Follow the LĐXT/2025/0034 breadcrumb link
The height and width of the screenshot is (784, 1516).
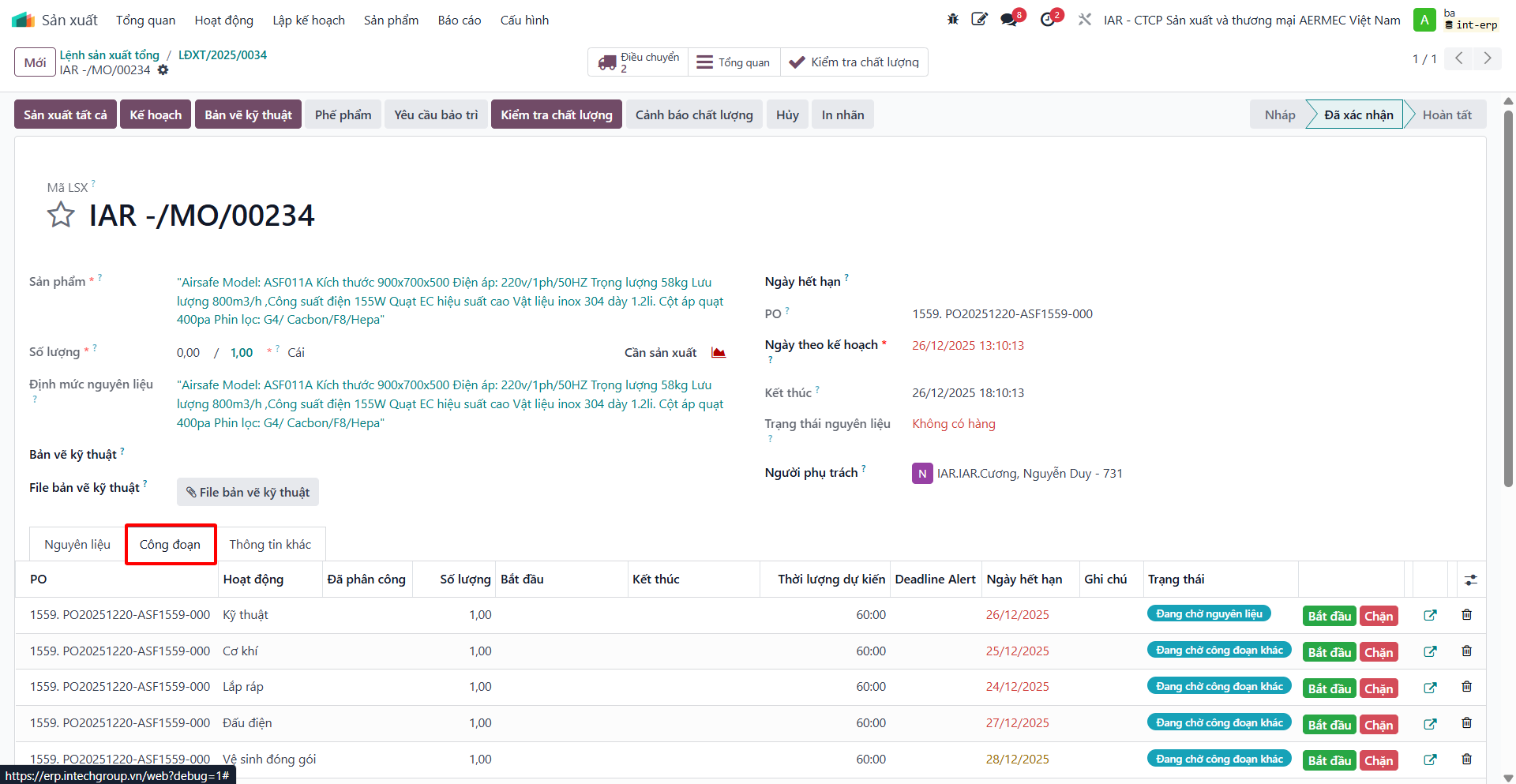pyautogui.click(x=223, y=54)
